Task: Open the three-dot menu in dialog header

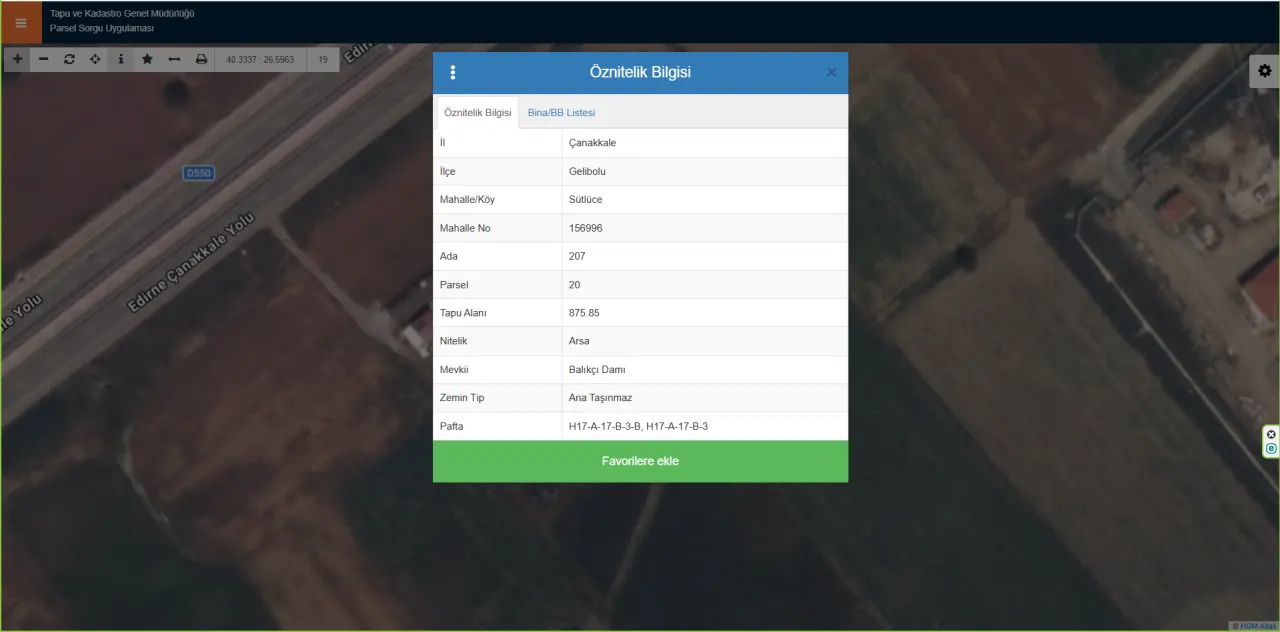Action: 453,72
